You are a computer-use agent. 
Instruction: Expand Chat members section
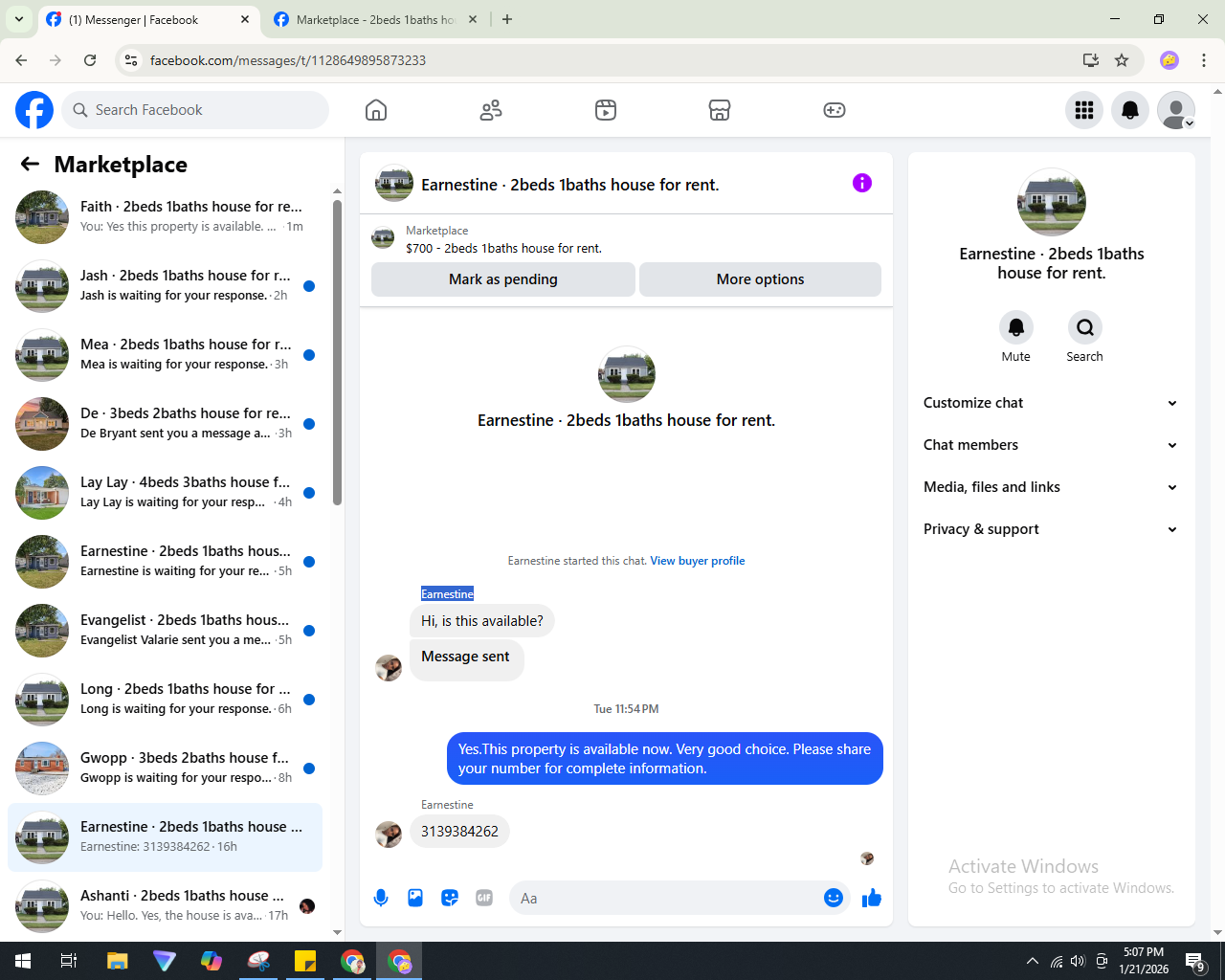[1051, 445]
